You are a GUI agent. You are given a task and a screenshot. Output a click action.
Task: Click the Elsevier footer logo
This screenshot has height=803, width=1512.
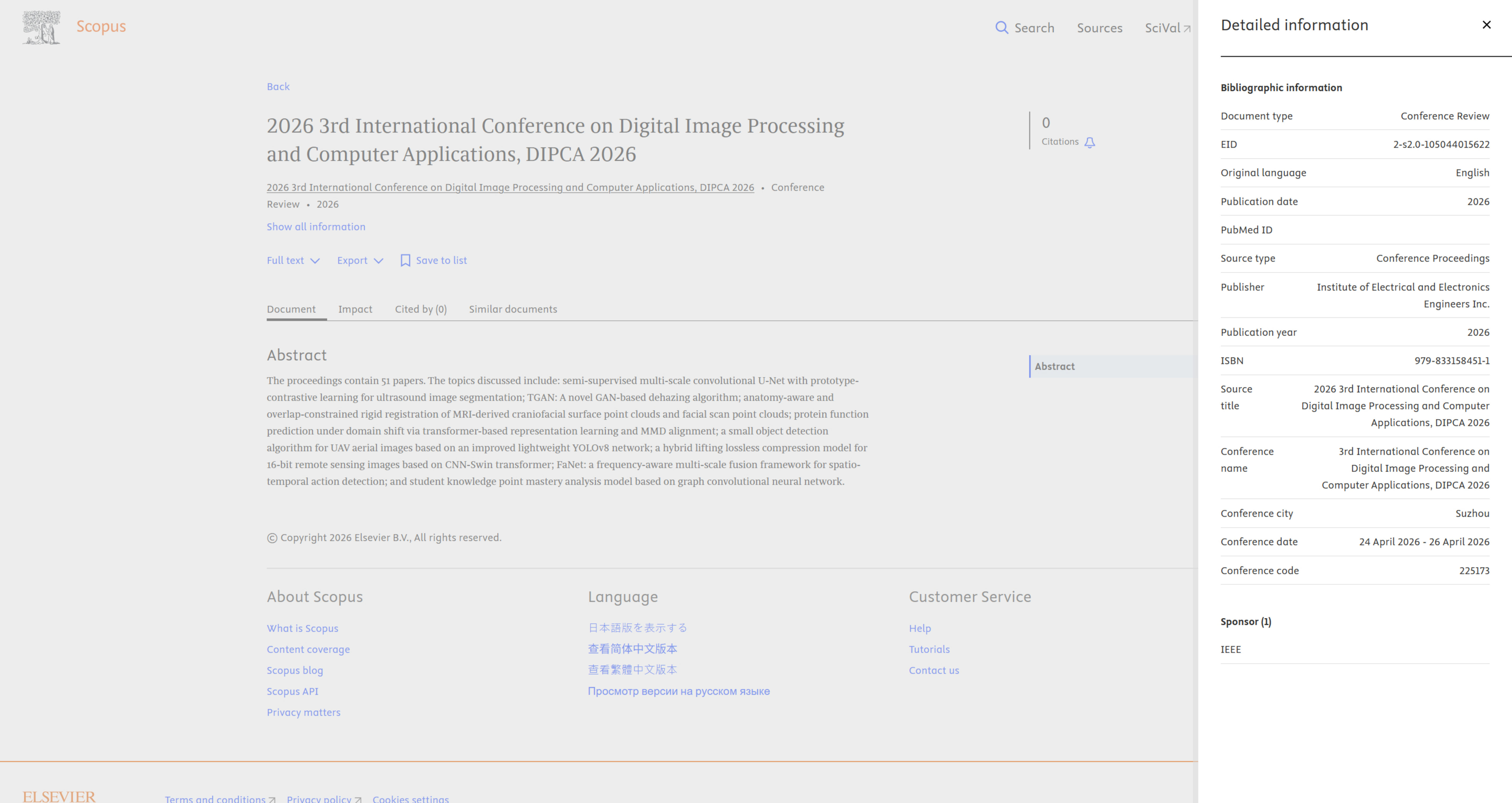pos(59,797)
